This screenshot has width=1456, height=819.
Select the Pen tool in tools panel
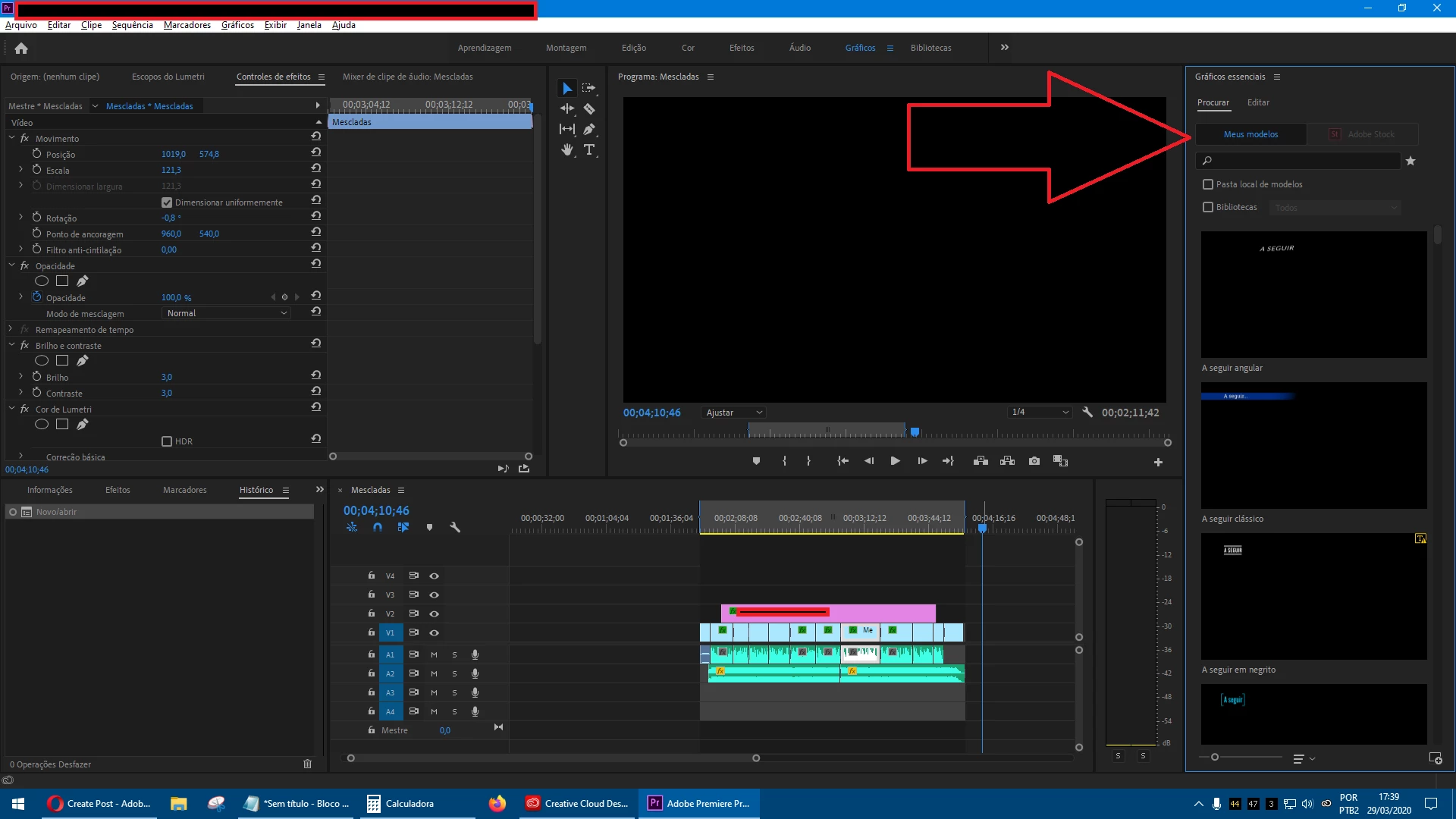(589, 130)
